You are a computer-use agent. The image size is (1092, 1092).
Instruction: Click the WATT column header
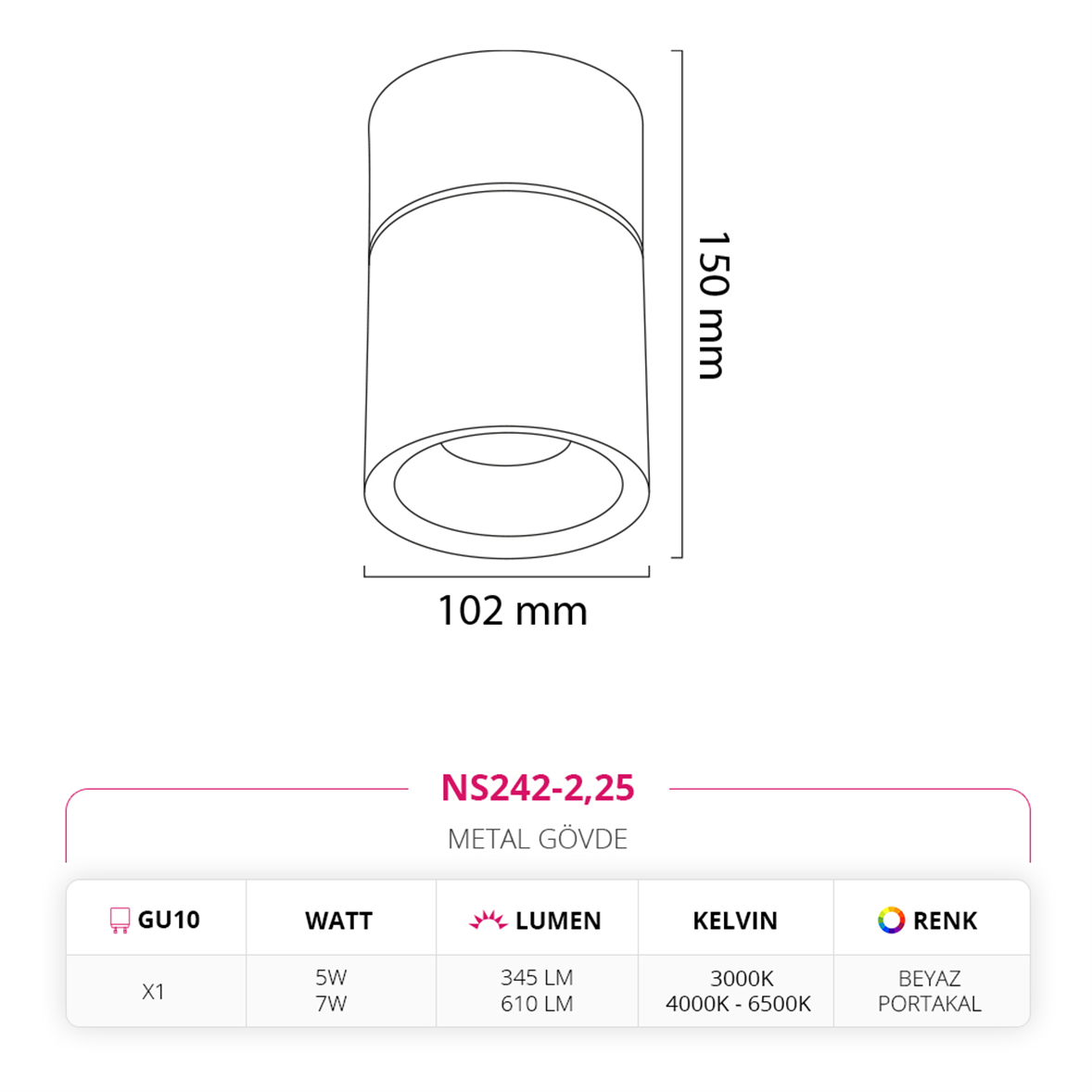pos(339,921)
